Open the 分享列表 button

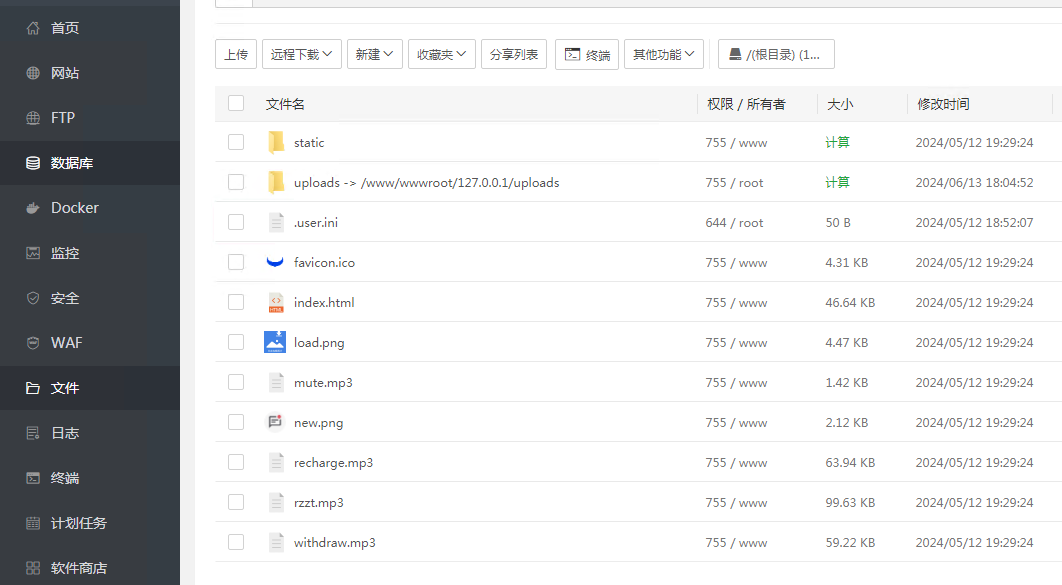tap(514, 54)
